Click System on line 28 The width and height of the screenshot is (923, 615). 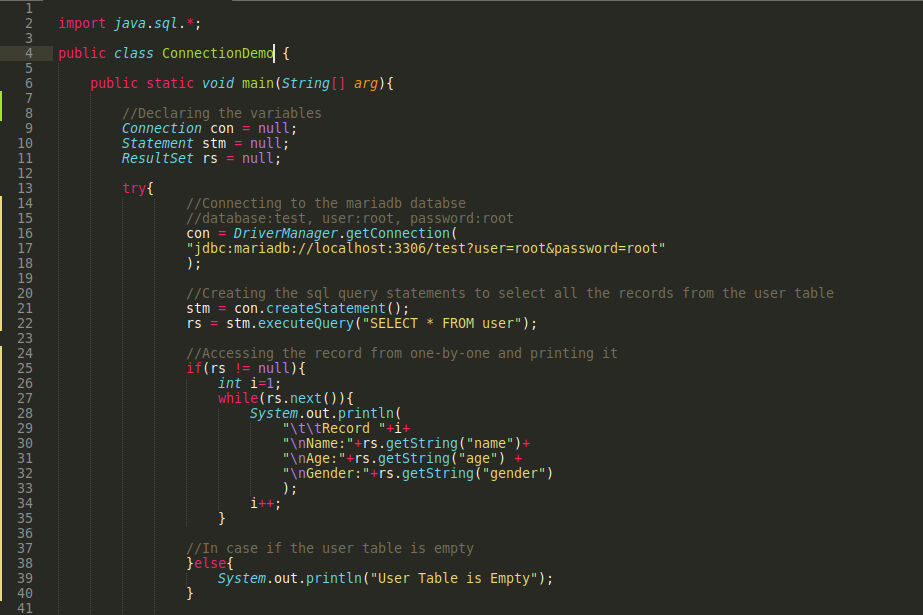tap(274, 414)
